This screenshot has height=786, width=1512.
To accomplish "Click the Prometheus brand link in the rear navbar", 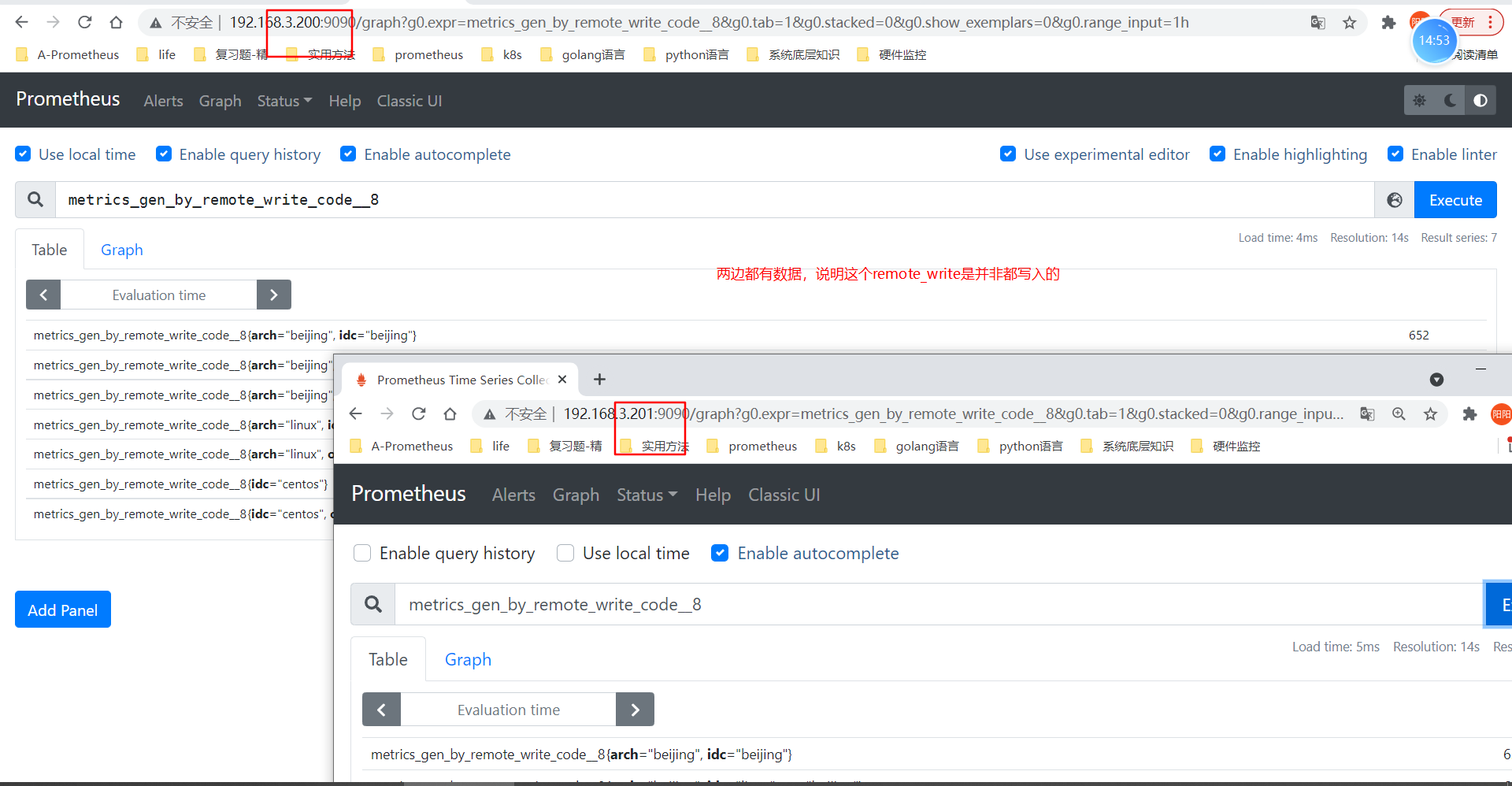I will coord(68,99).
